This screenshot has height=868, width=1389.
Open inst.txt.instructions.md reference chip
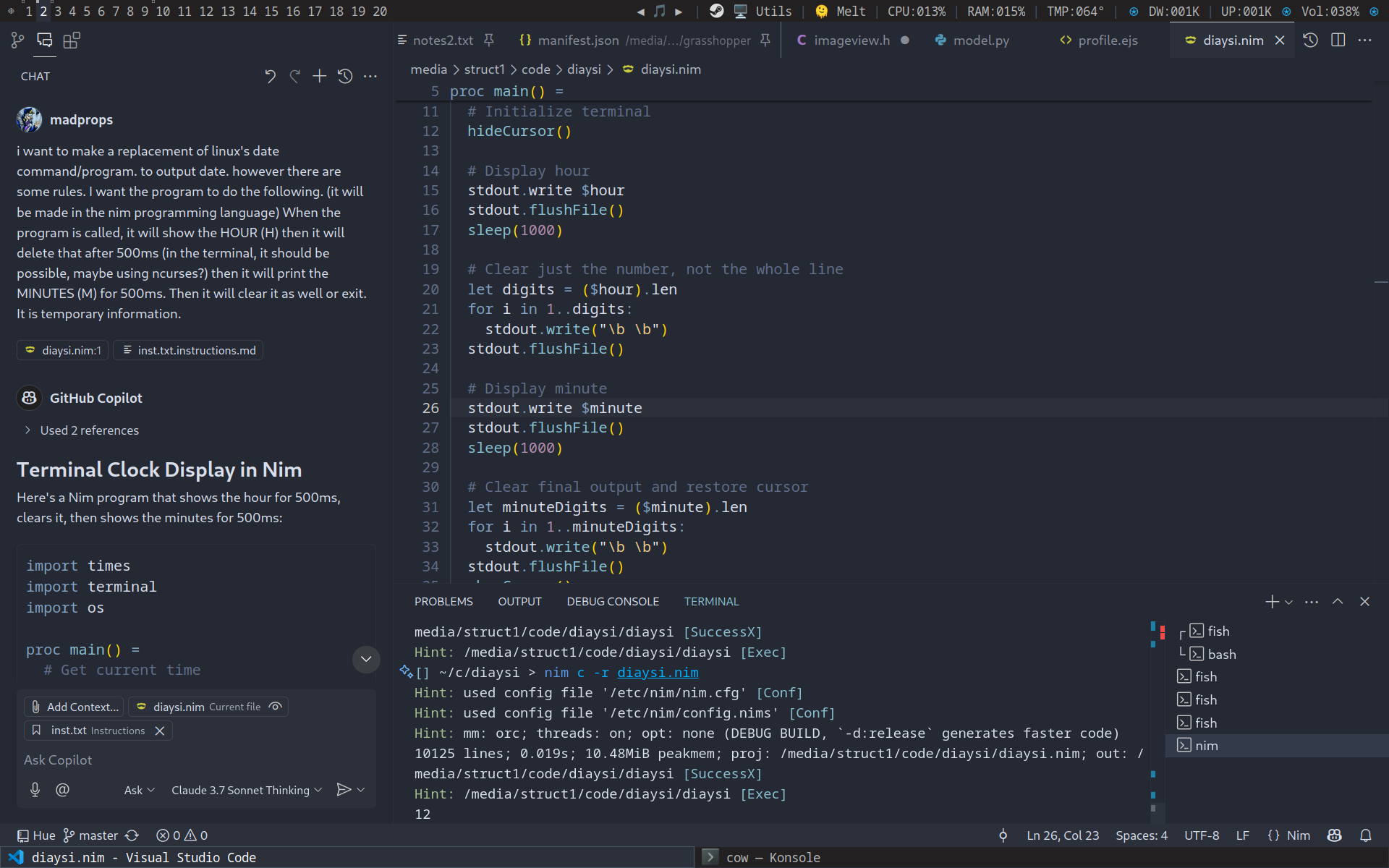(x=188, y=350)
